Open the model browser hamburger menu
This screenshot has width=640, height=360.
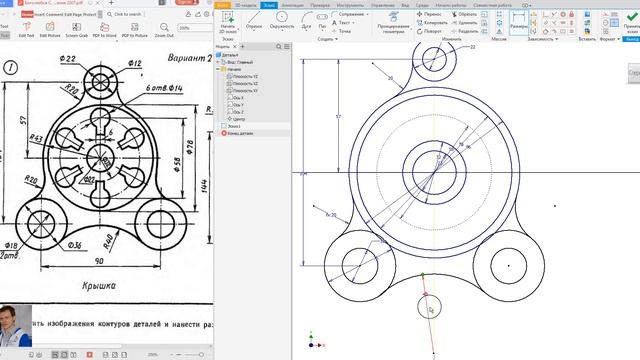pyautogui.click(x=287, y=47)
